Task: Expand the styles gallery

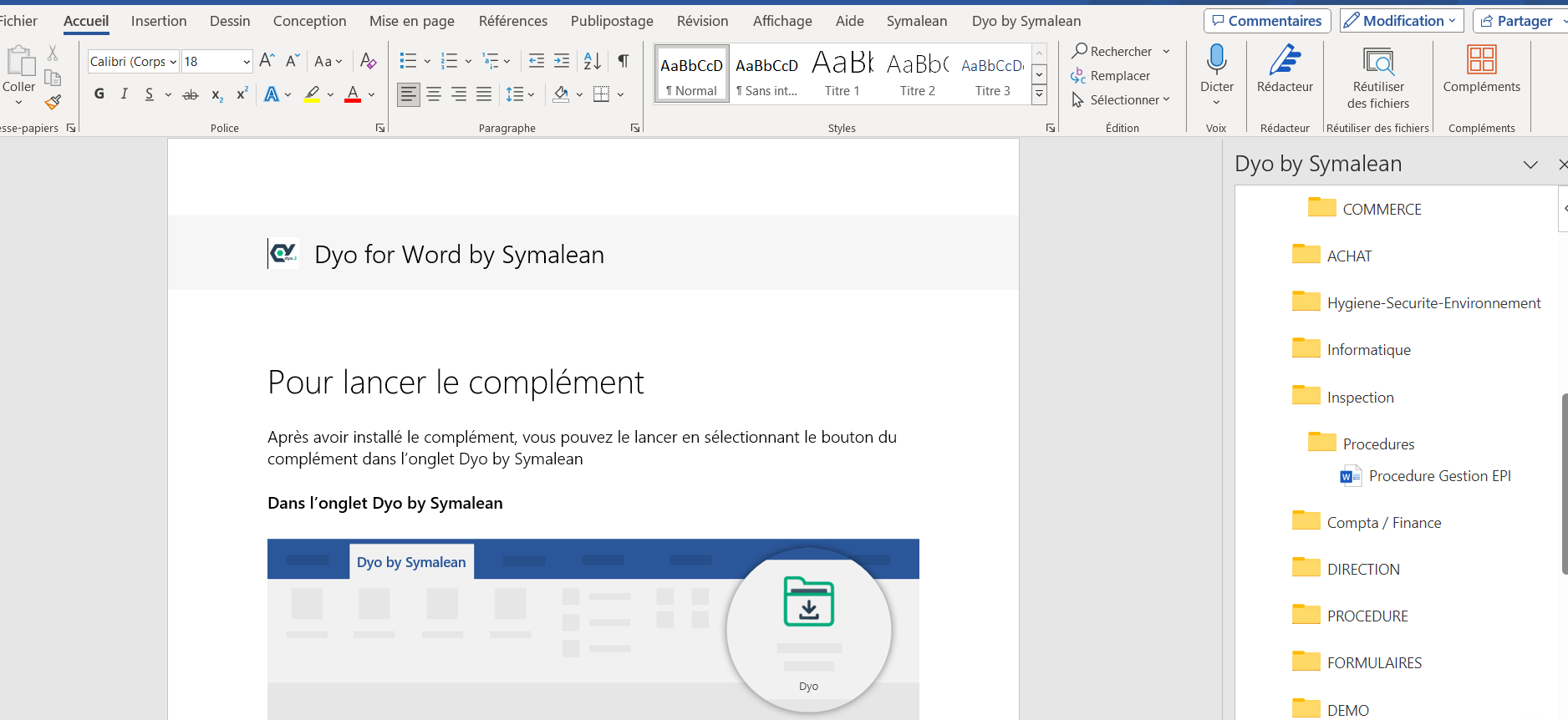Action: tap(1039, 95)
